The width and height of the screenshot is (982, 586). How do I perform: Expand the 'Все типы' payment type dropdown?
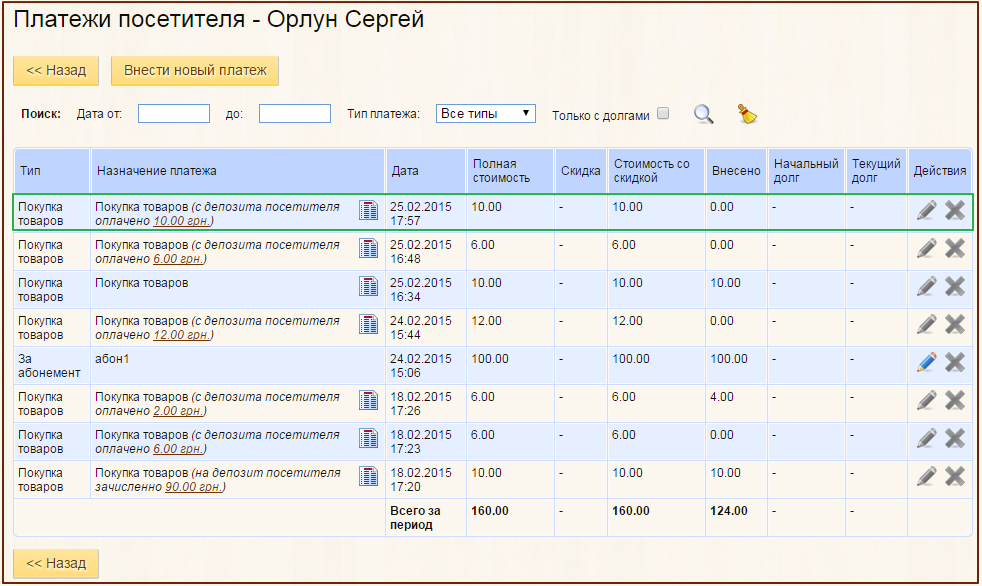[486, 114]
